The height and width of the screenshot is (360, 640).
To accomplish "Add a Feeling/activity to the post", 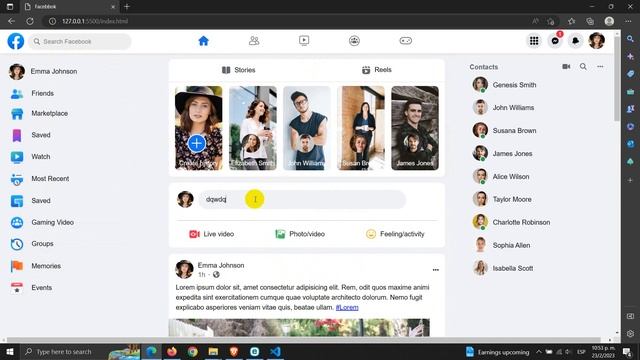I will point(395,234).
